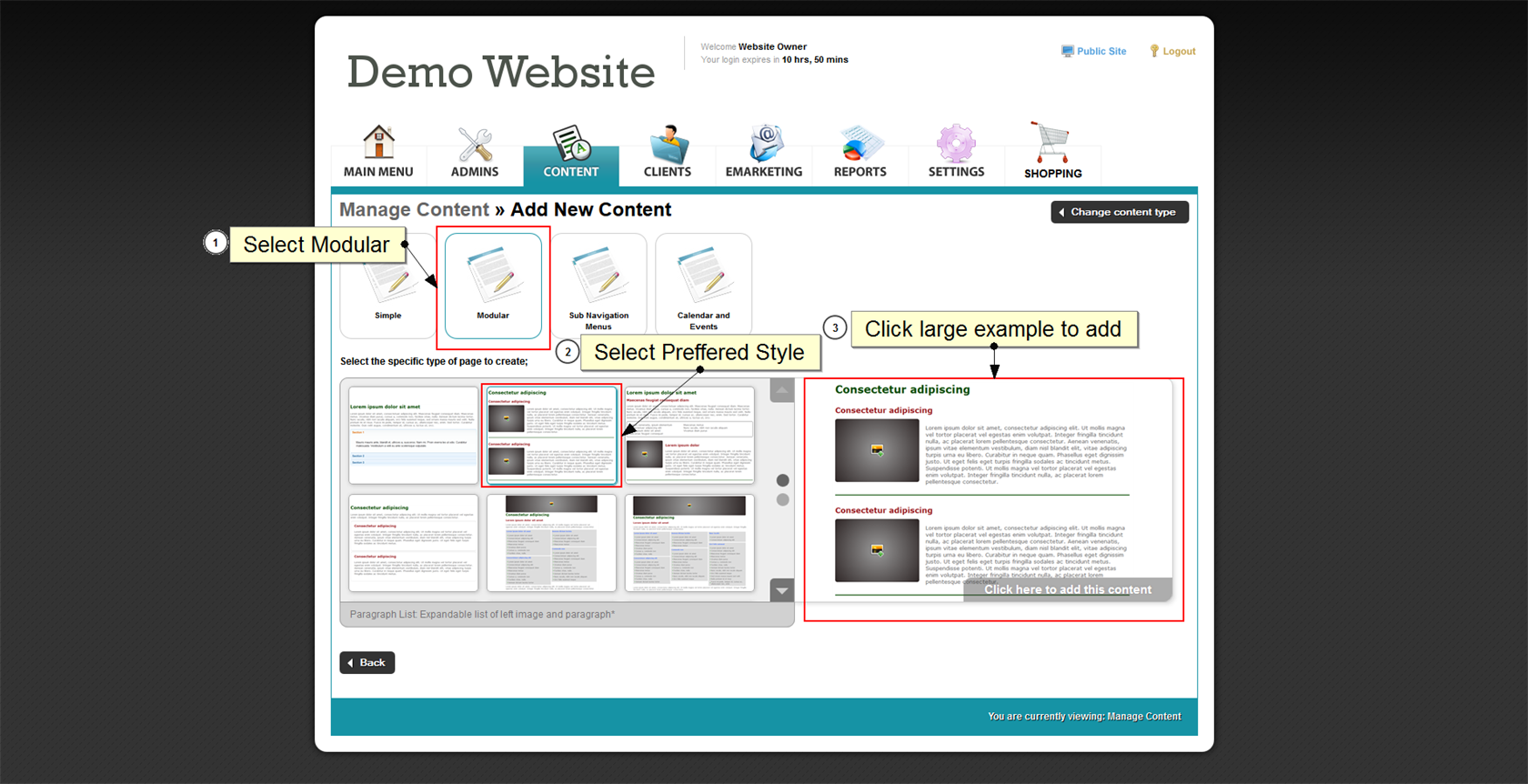Open the Emarketing envelope icon
This screenshot has width=1528, height=784.
764,144
